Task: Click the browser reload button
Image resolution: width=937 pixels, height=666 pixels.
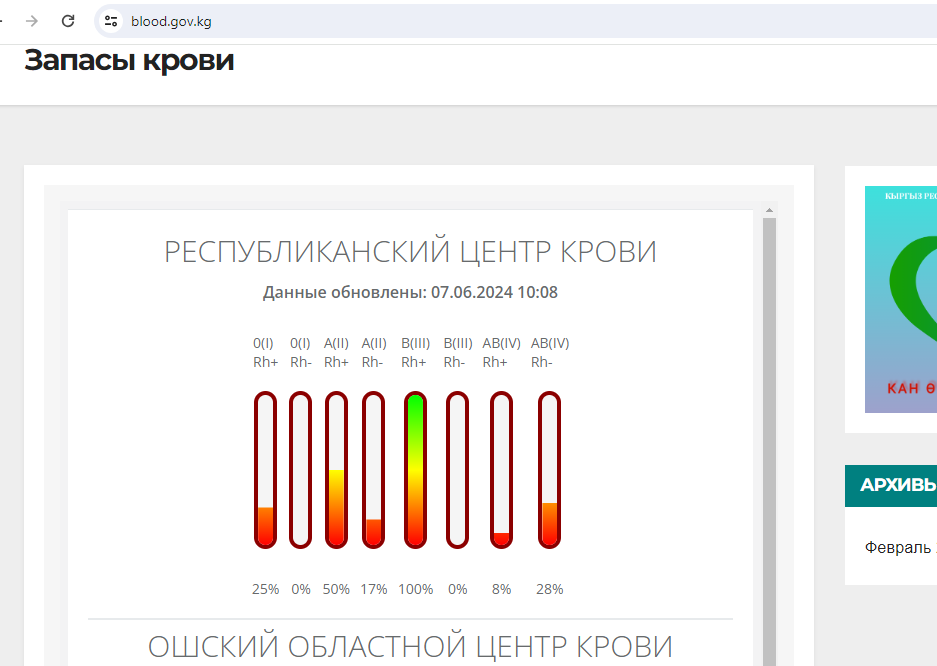Action: click(x=68, y=21)
